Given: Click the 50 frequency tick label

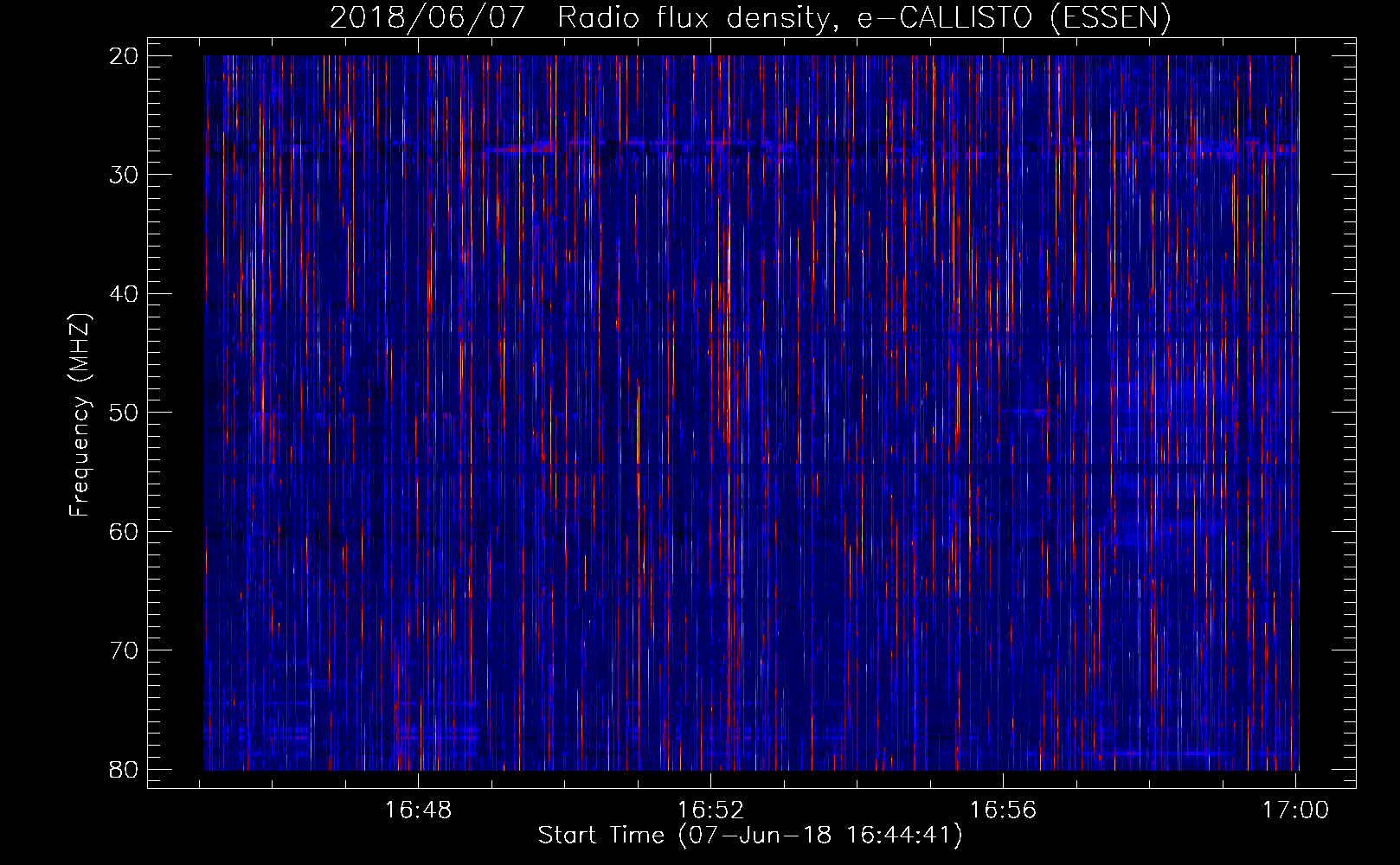Looking at the screenshot, I should click(125, 413).
